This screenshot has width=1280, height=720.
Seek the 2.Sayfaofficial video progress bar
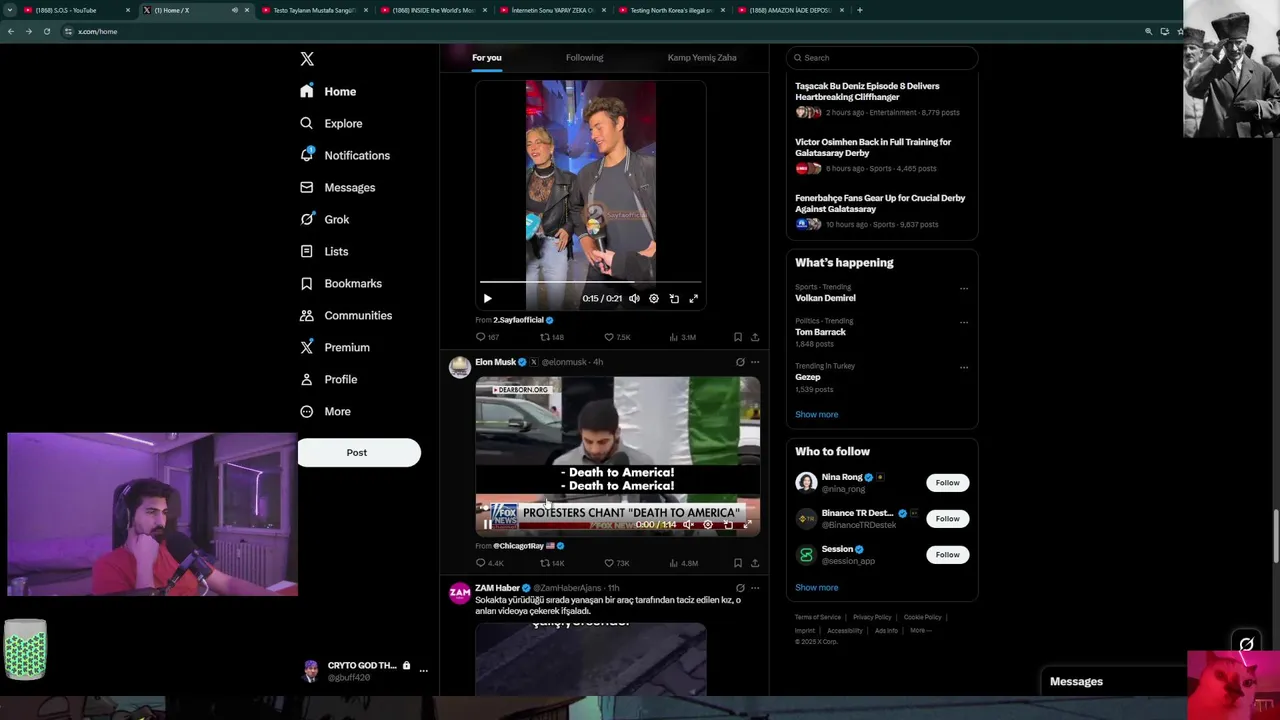590,282
